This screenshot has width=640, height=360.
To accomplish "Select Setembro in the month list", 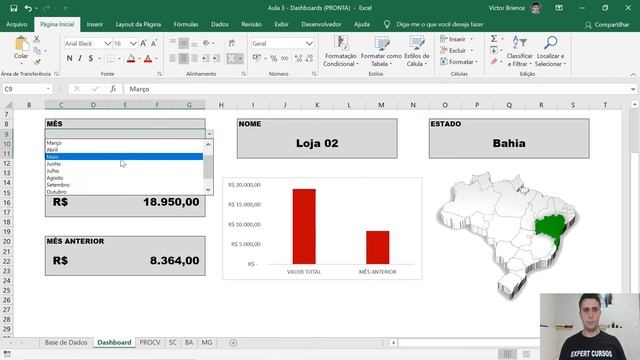I will [x=124, y=185].
